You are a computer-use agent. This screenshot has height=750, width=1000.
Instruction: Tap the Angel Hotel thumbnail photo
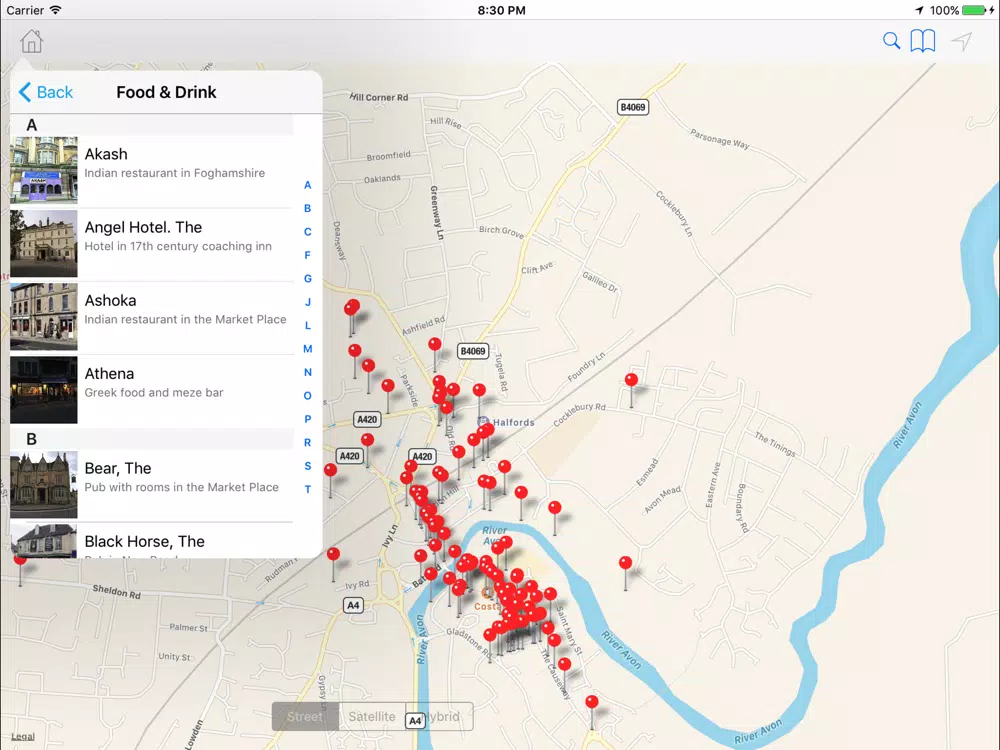(x=44, y=244)
